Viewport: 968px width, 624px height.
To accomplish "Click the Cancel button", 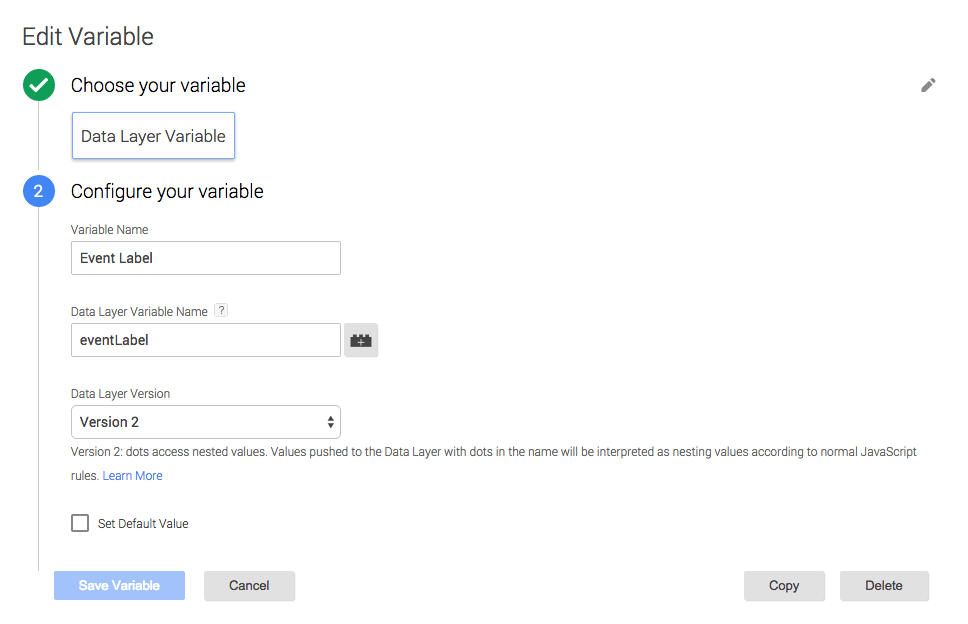I will point(249,586).
